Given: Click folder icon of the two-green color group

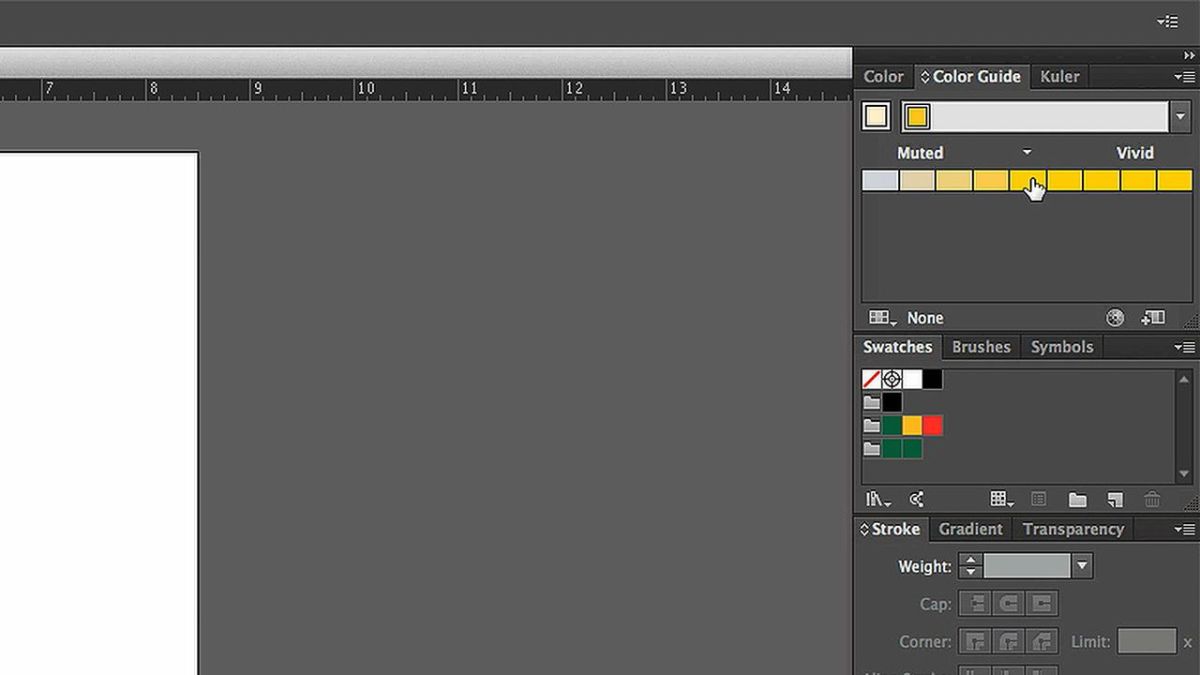Looking at the screenshot, I should click(x=872, y=449).
